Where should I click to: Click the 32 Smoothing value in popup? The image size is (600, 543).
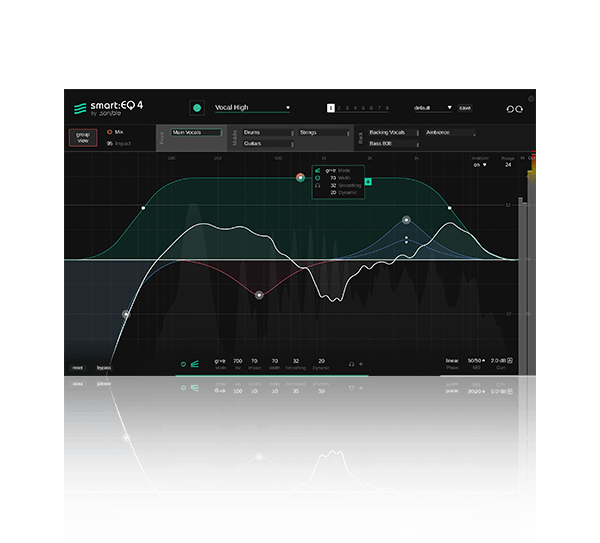click(333, 186)
